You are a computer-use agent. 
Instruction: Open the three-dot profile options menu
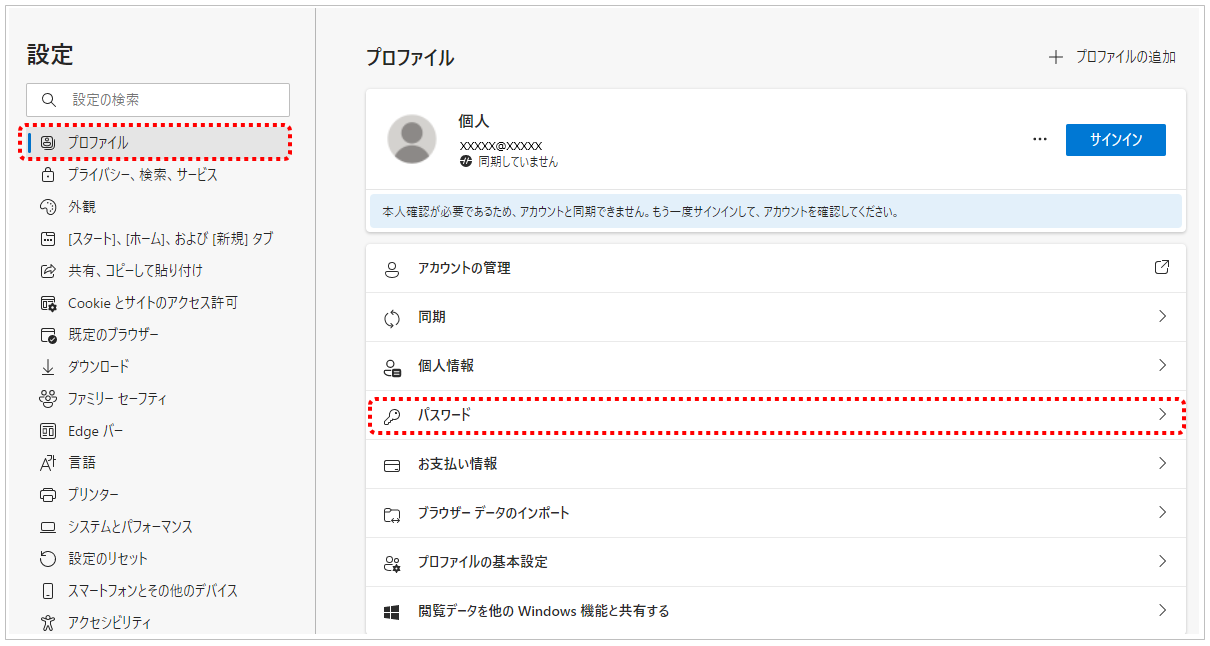(1040, 140)
